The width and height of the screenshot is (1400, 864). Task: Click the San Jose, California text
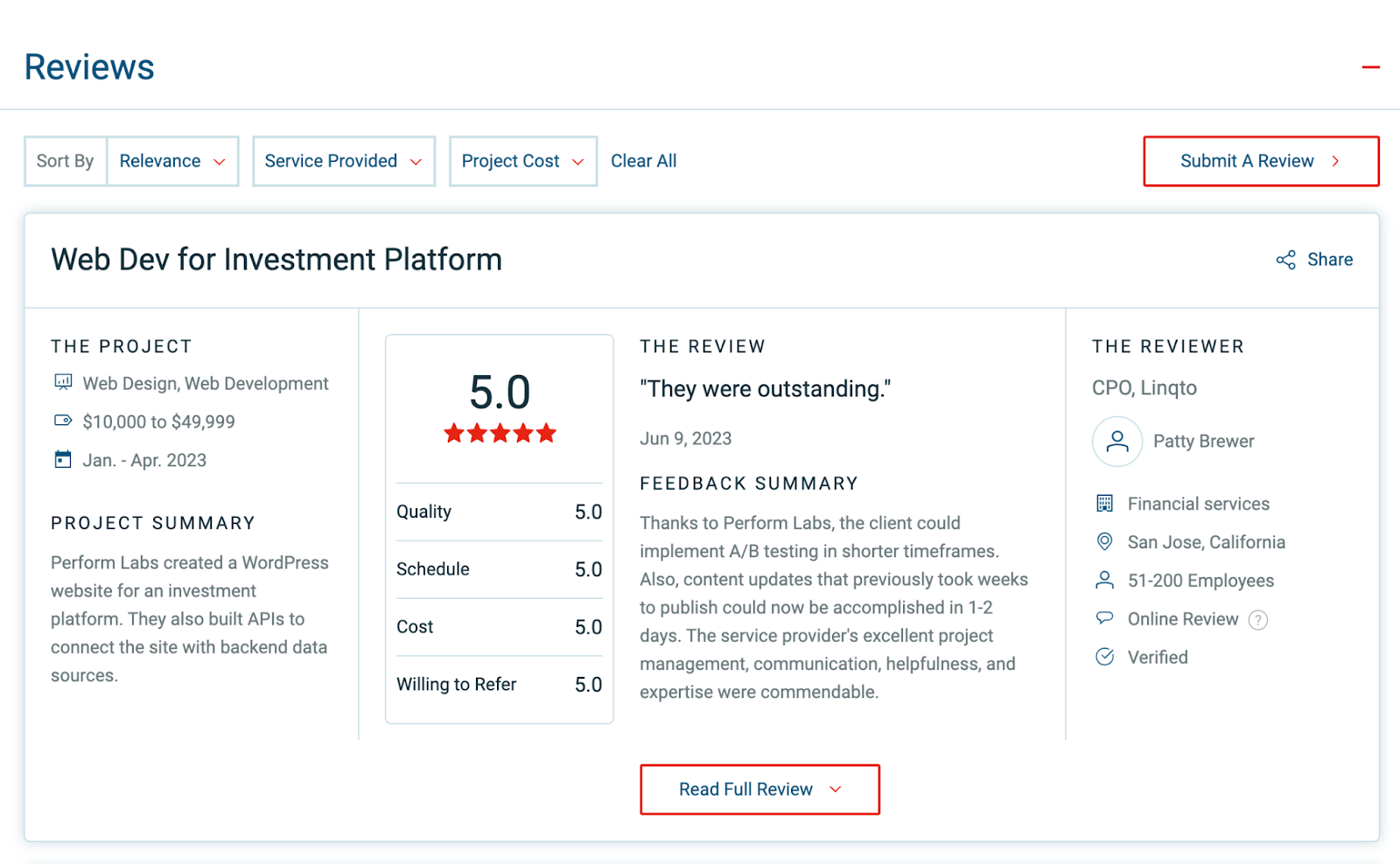1207,542
